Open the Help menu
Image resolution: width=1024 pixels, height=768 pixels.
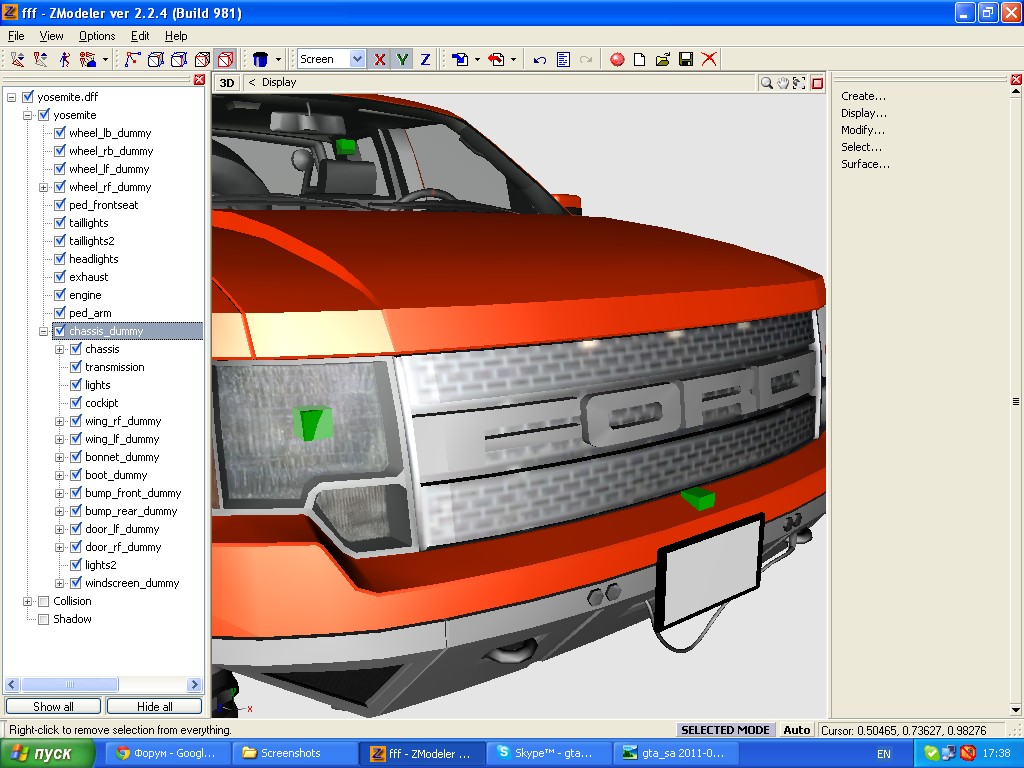click(x=176, y=36)
